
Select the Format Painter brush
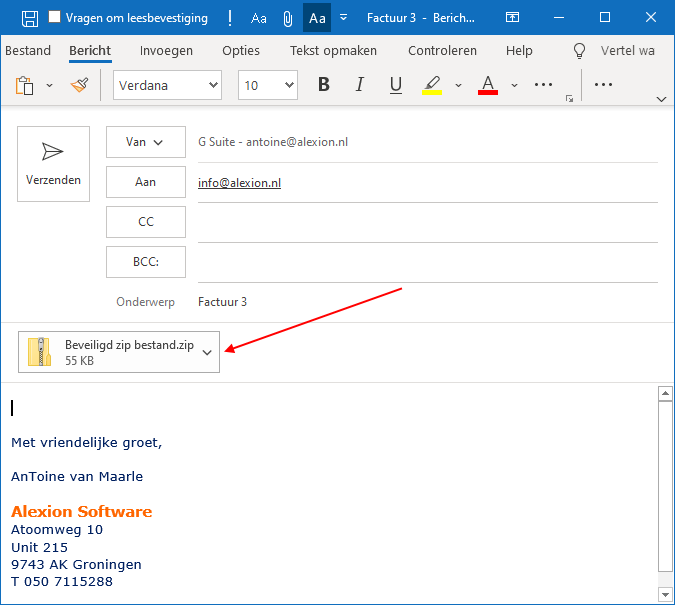click(x=80, y=85)
